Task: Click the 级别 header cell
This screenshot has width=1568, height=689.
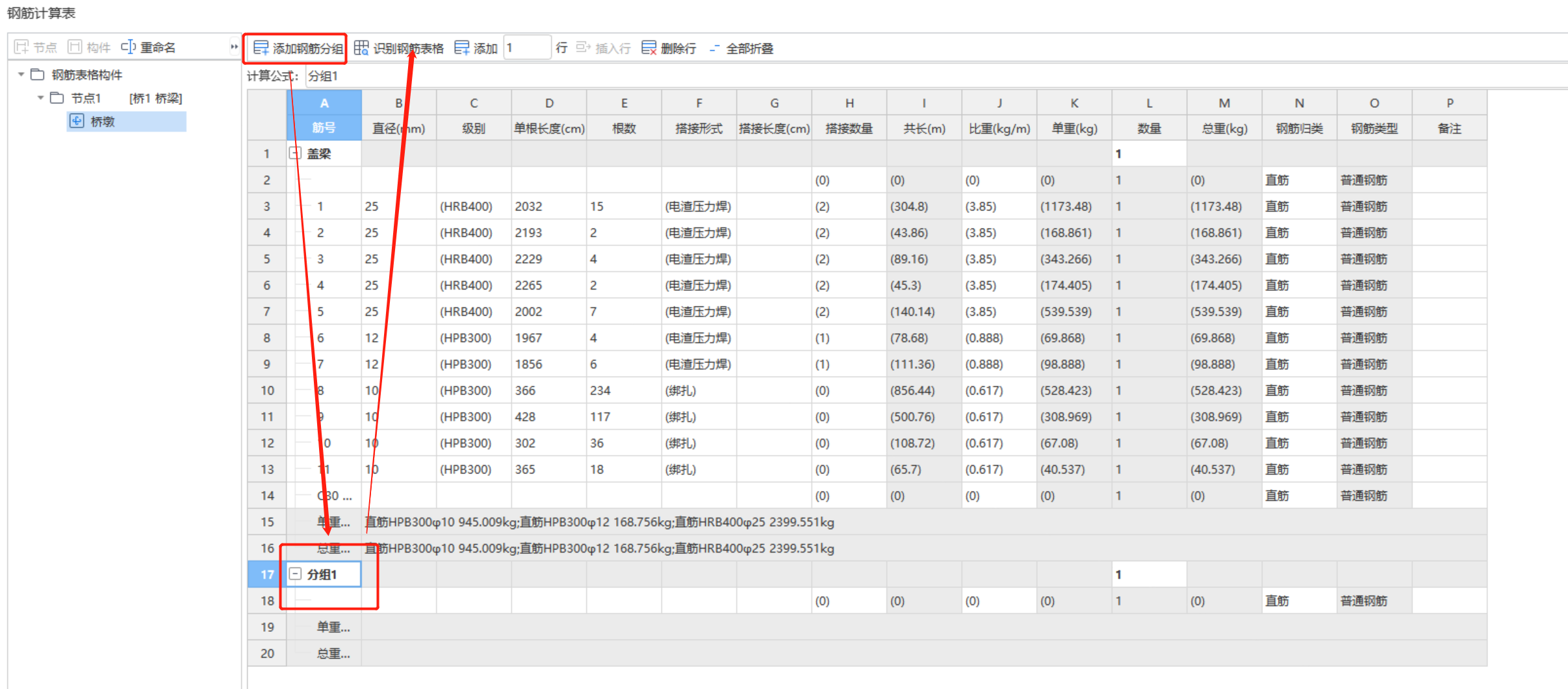Action: [x=474, y=128]
